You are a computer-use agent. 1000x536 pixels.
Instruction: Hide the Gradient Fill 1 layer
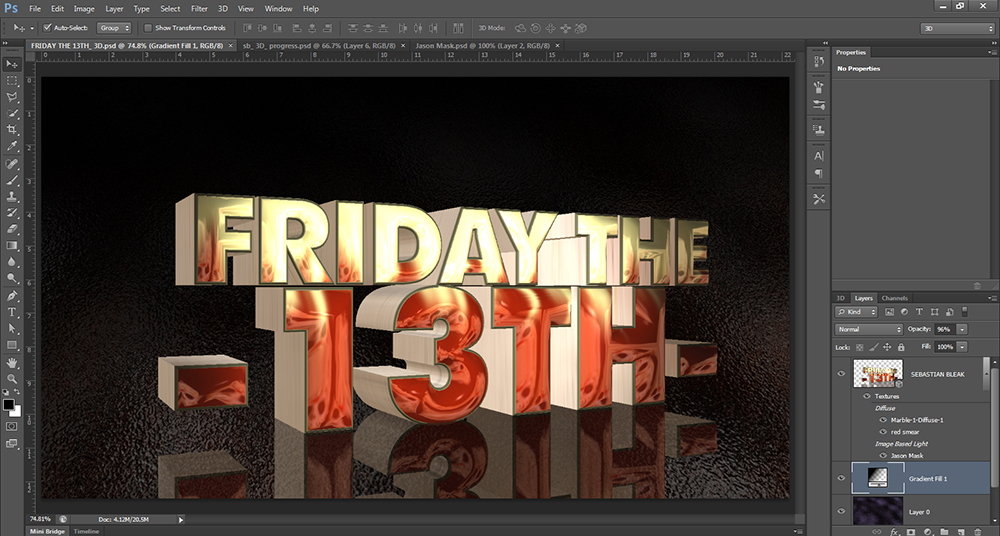coord(840,480)
